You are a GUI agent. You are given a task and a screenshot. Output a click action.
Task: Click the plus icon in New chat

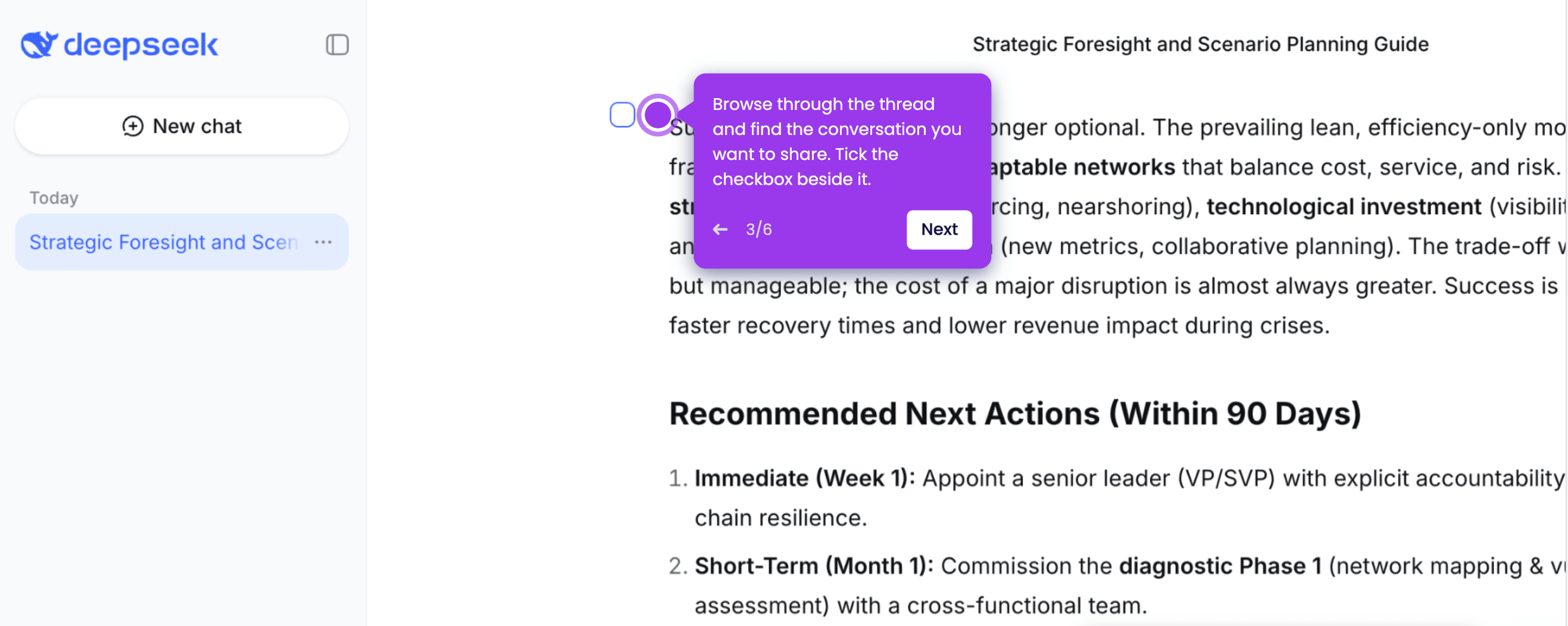click(133, 126)
